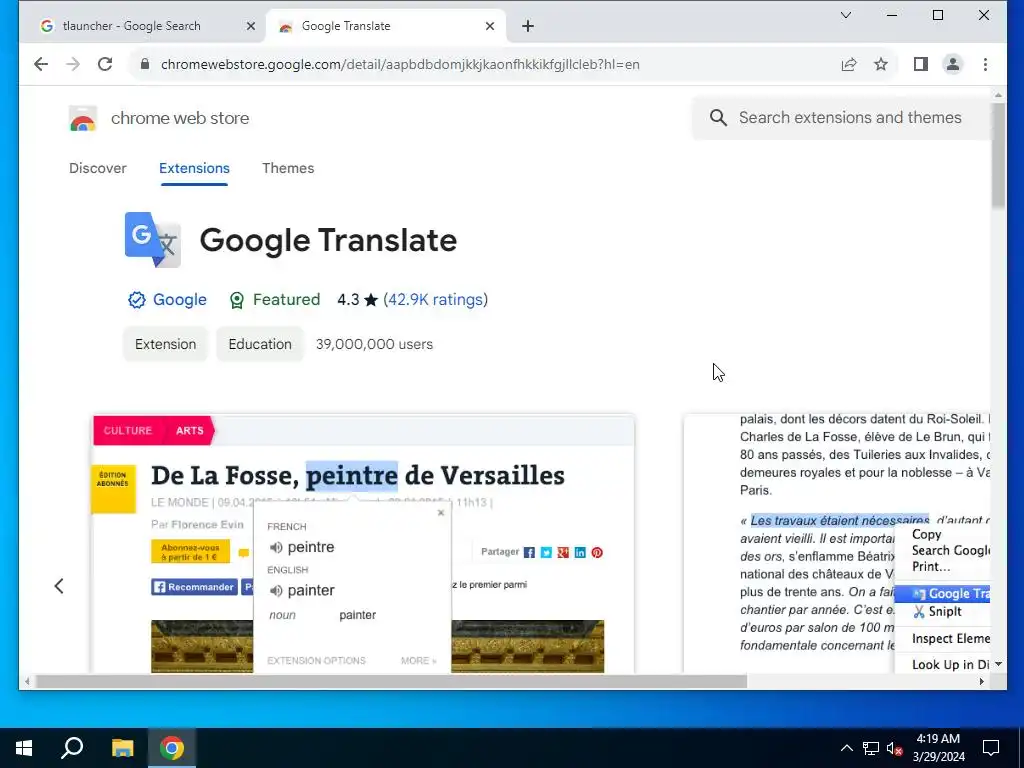Click the Google Translate page title
This screenshot has height=768, width=1024.
(x=328, y=240)
